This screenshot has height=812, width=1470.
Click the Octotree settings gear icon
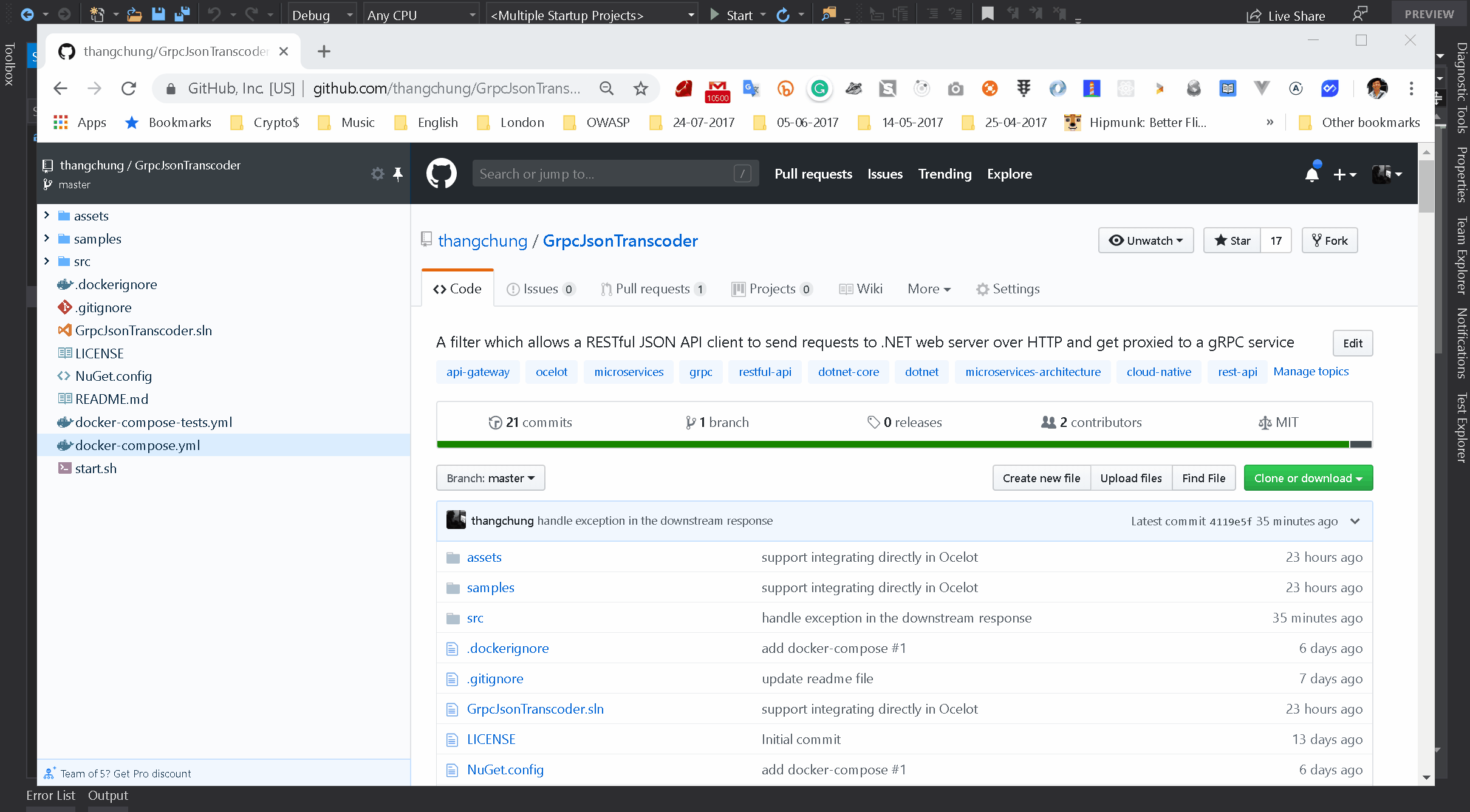[377, 174]
